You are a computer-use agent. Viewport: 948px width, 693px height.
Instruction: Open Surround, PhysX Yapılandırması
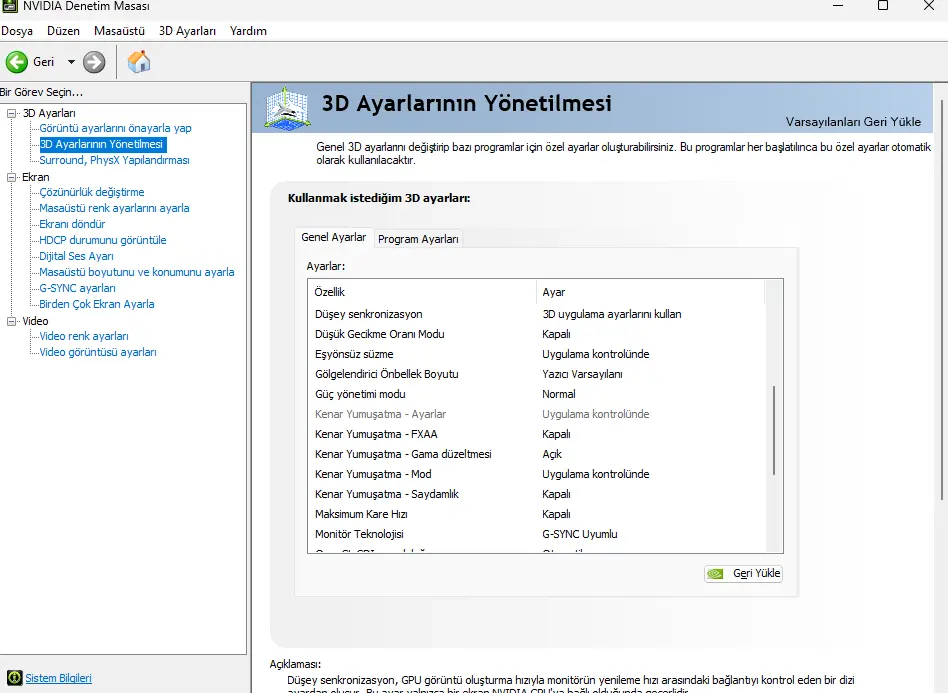pyautogui.click(x=114, y=160)
